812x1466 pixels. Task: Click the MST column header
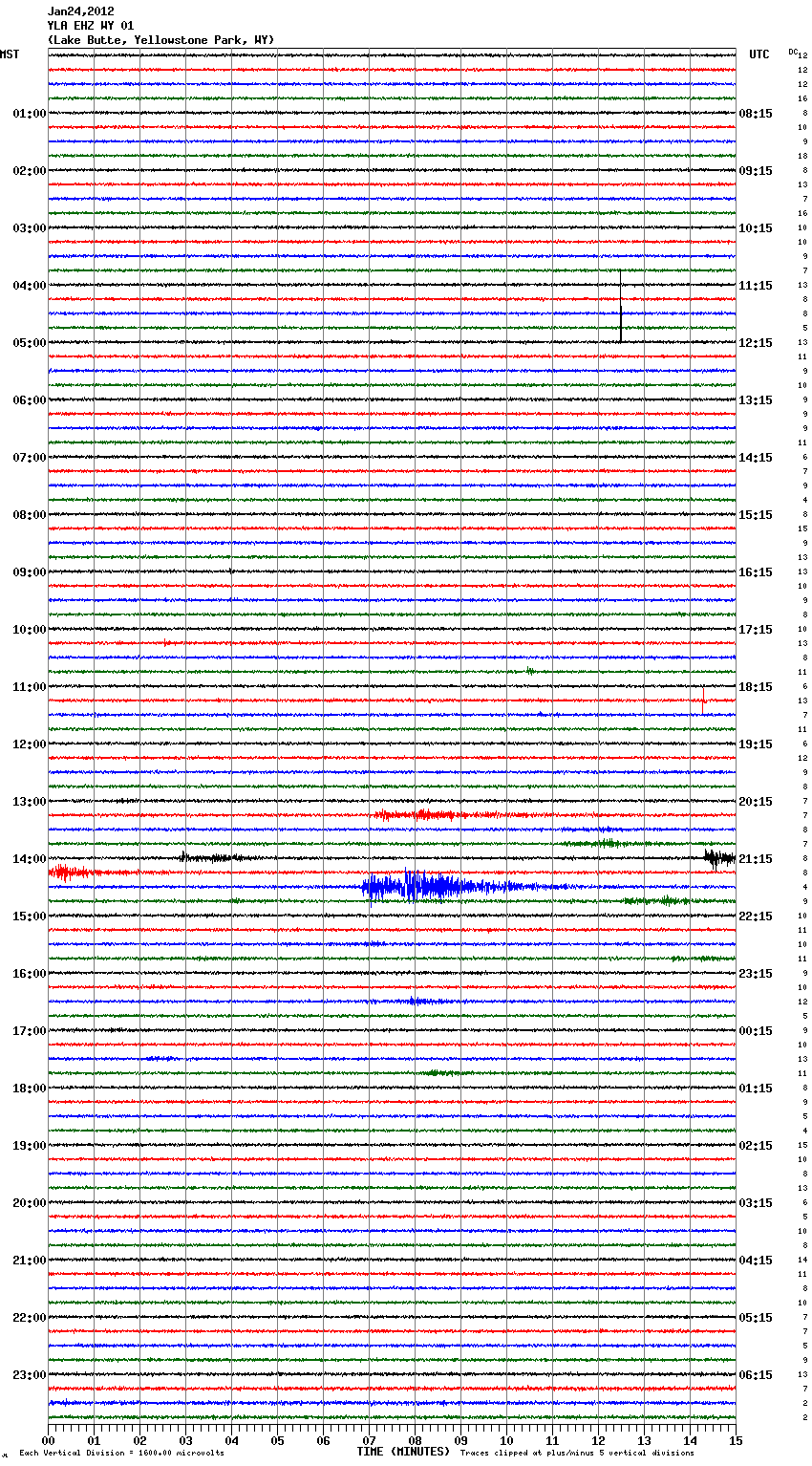(10, 54)
